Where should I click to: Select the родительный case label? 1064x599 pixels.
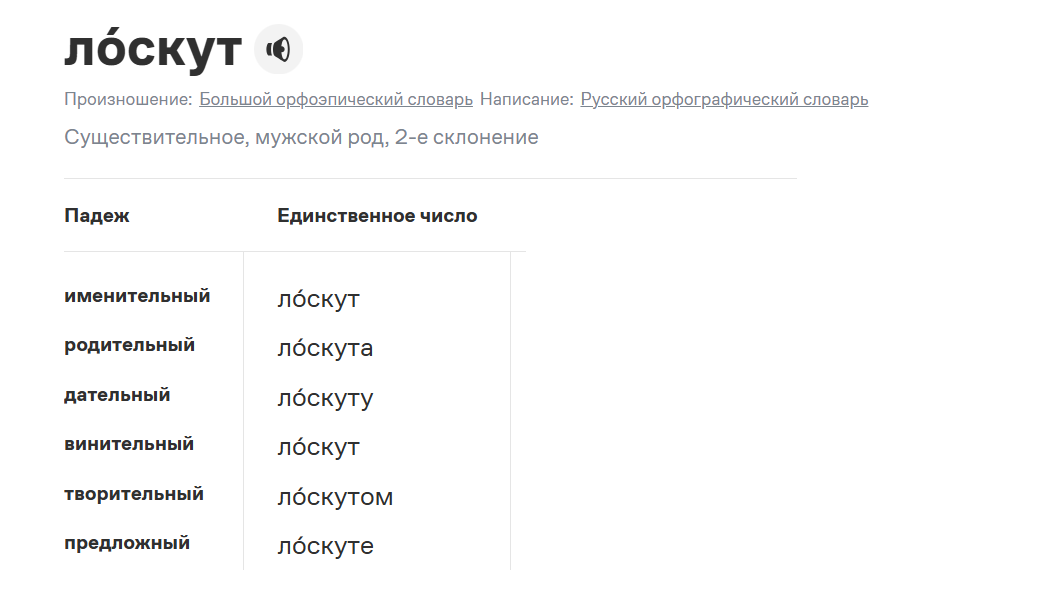coord(130,345)
